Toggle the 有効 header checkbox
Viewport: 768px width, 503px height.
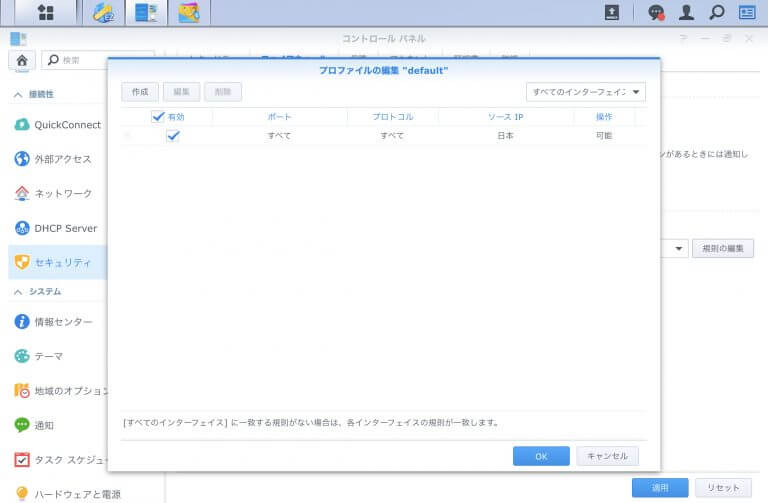pyautogui.click(x=158, y=117)
